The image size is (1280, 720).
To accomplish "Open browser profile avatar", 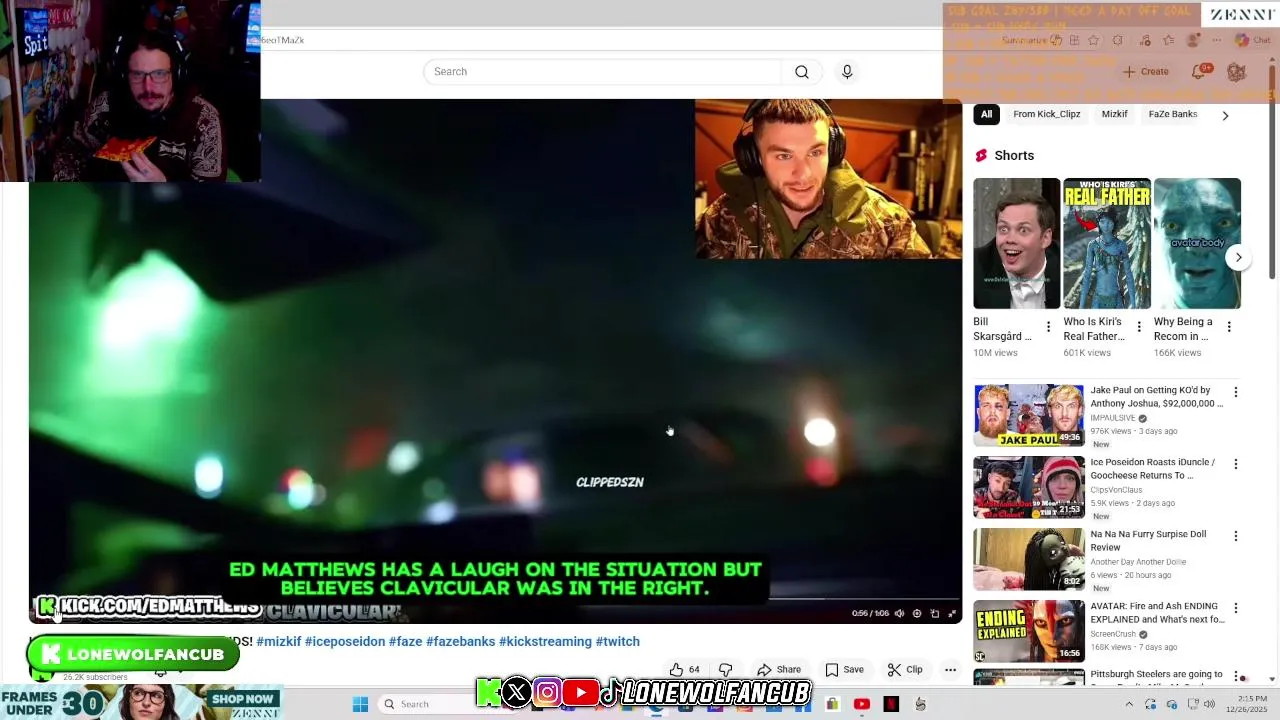I will [x=1192, y=40].
